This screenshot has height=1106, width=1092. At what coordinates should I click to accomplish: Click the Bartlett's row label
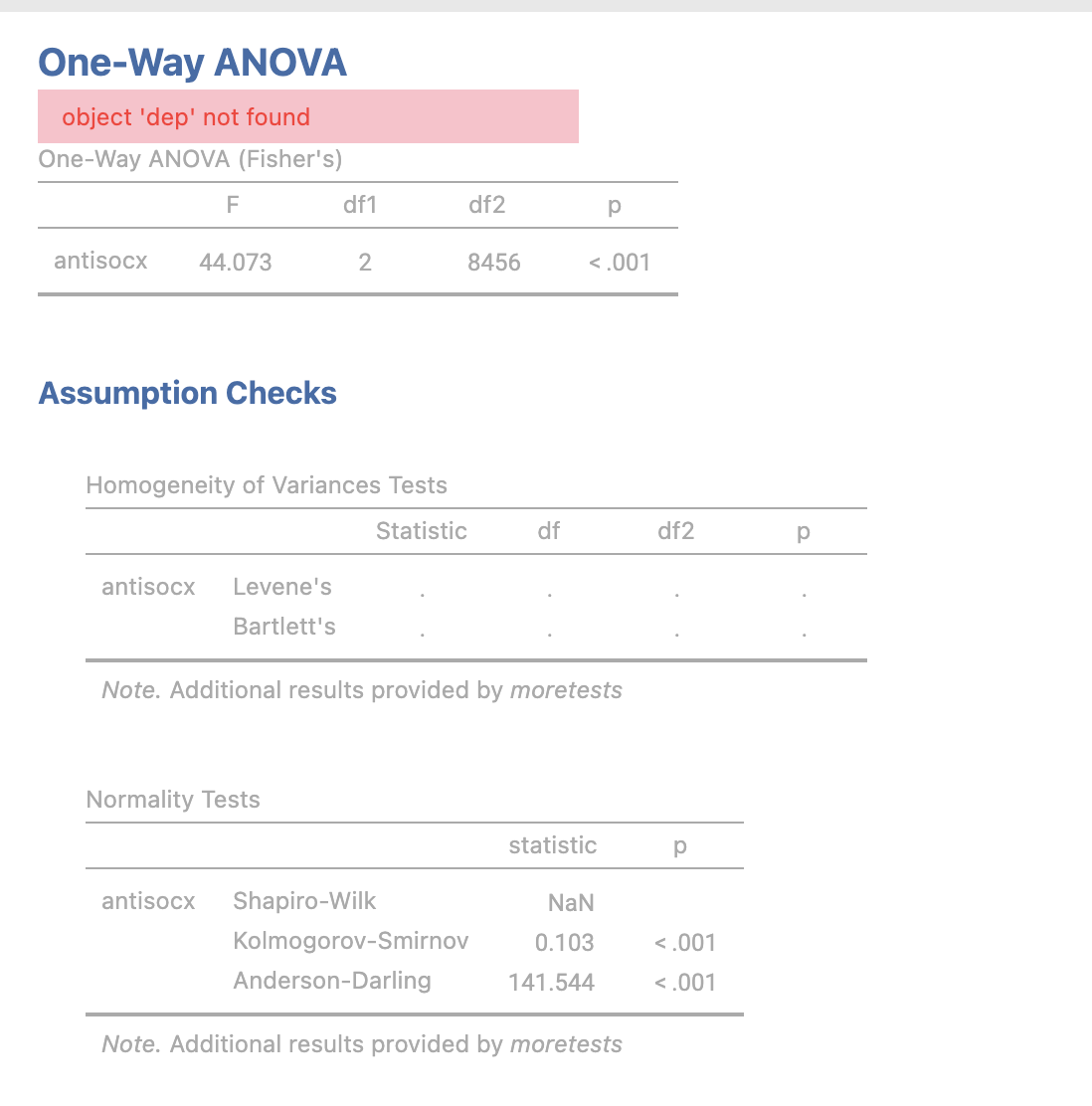[284, 626]
